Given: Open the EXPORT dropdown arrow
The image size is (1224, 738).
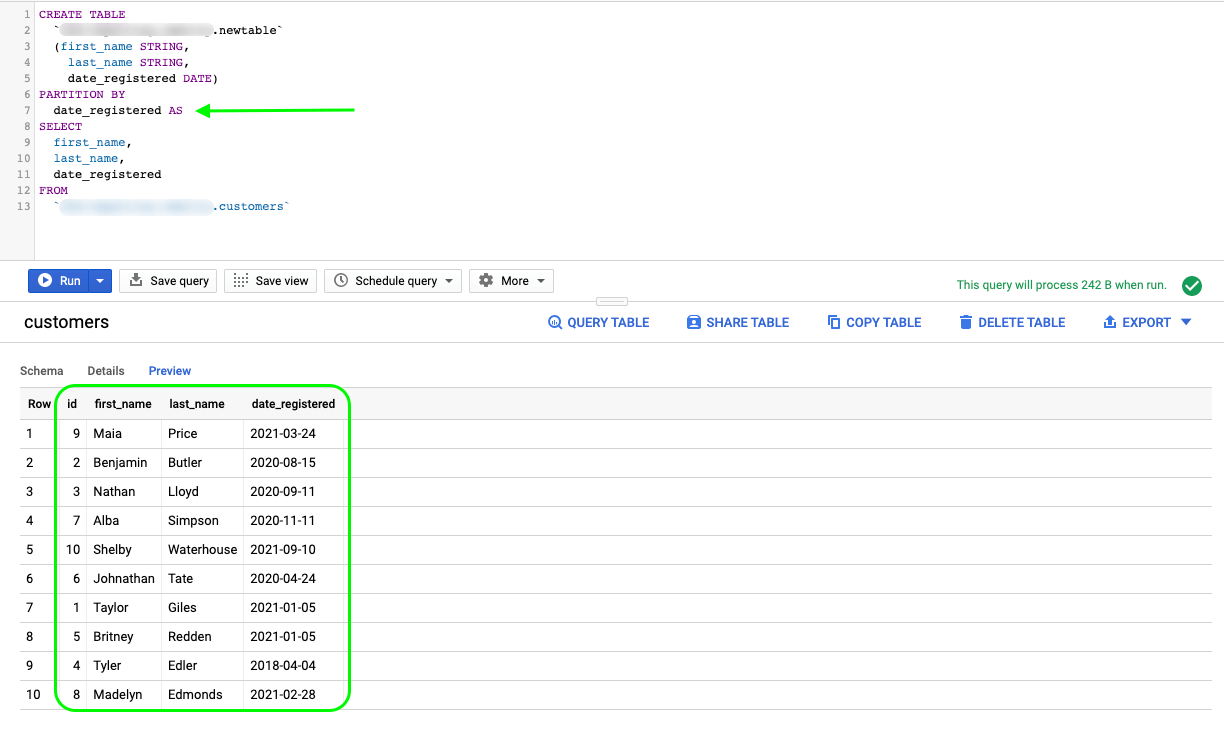Looking at the screenshot, I should click(1184, 322).
